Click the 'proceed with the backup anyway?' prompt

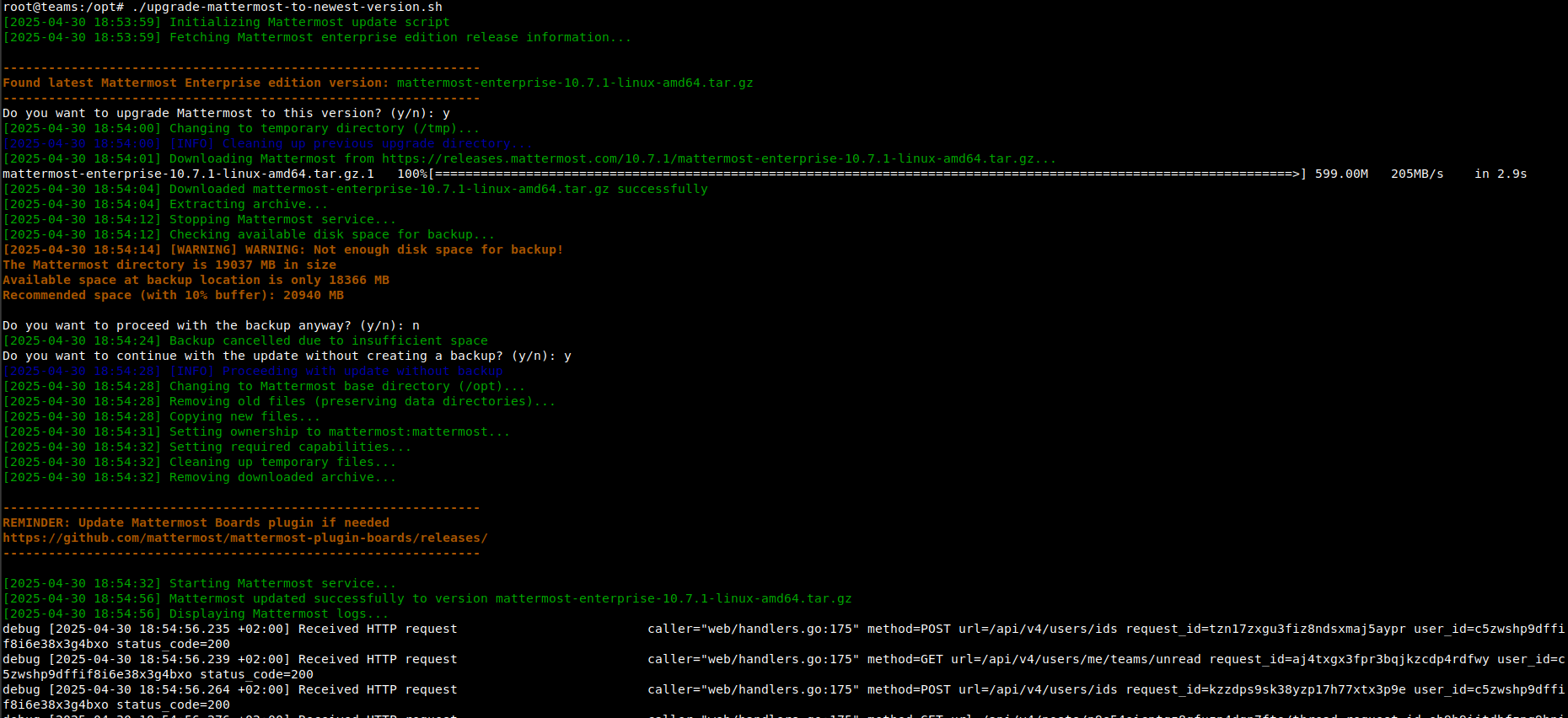pos(211,325)
